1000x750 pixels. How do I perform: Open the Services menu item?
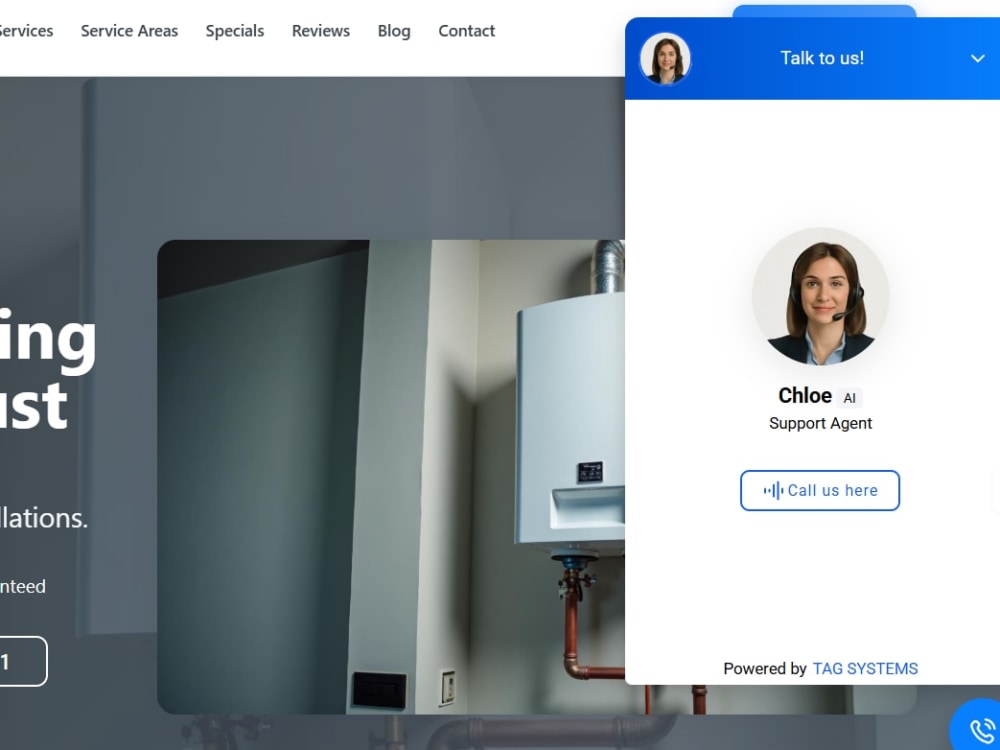tap(26, 31)
